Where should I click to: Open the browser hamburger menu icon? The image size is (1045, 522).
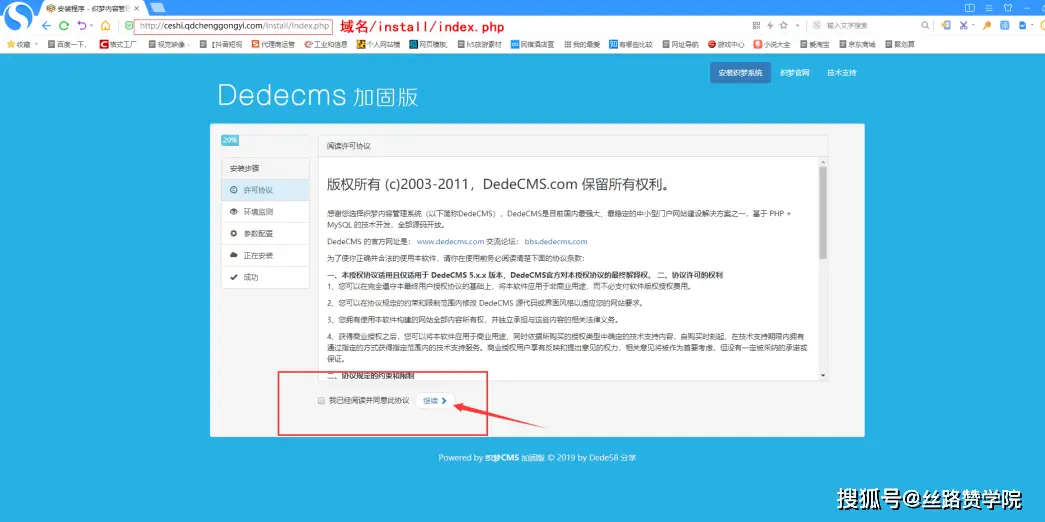pos(989,8)
